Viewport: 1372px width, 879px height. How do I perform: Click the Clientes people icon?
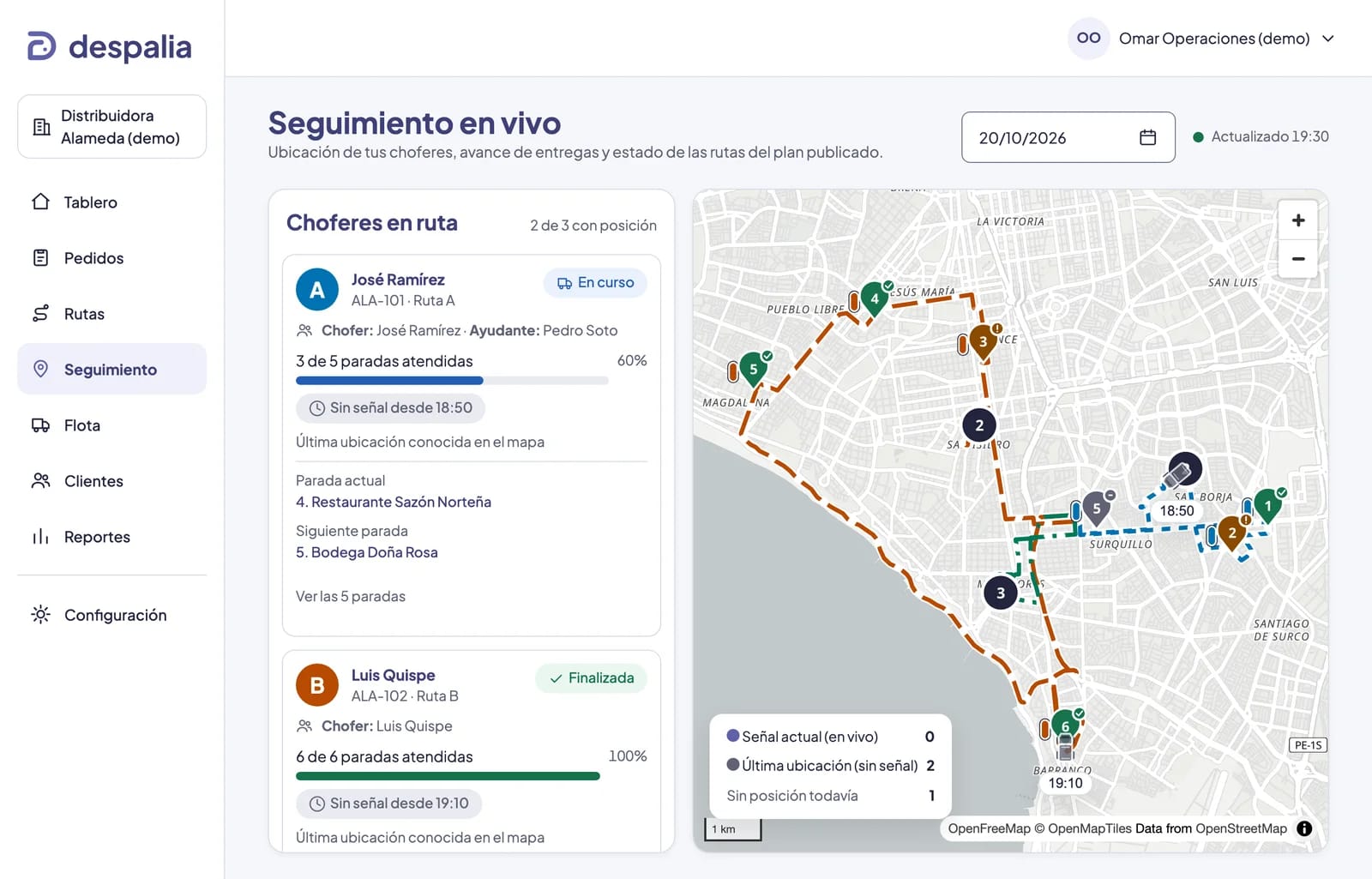click(40, 481)
